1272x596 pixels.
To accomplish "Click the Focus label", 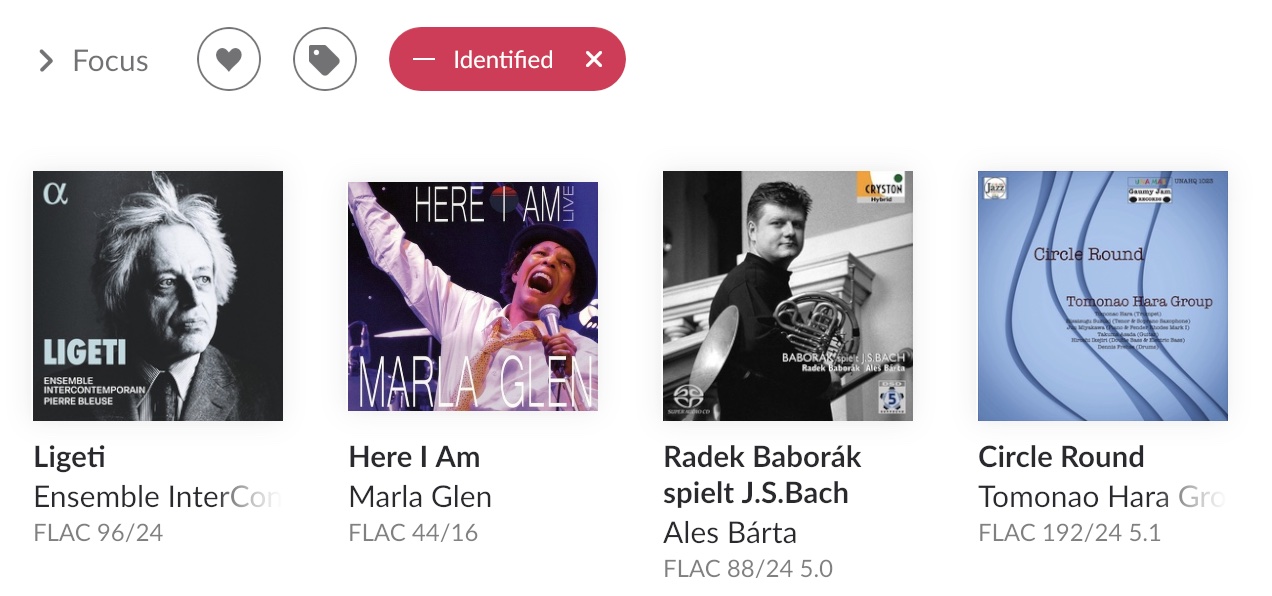I will tap(110, 61).
